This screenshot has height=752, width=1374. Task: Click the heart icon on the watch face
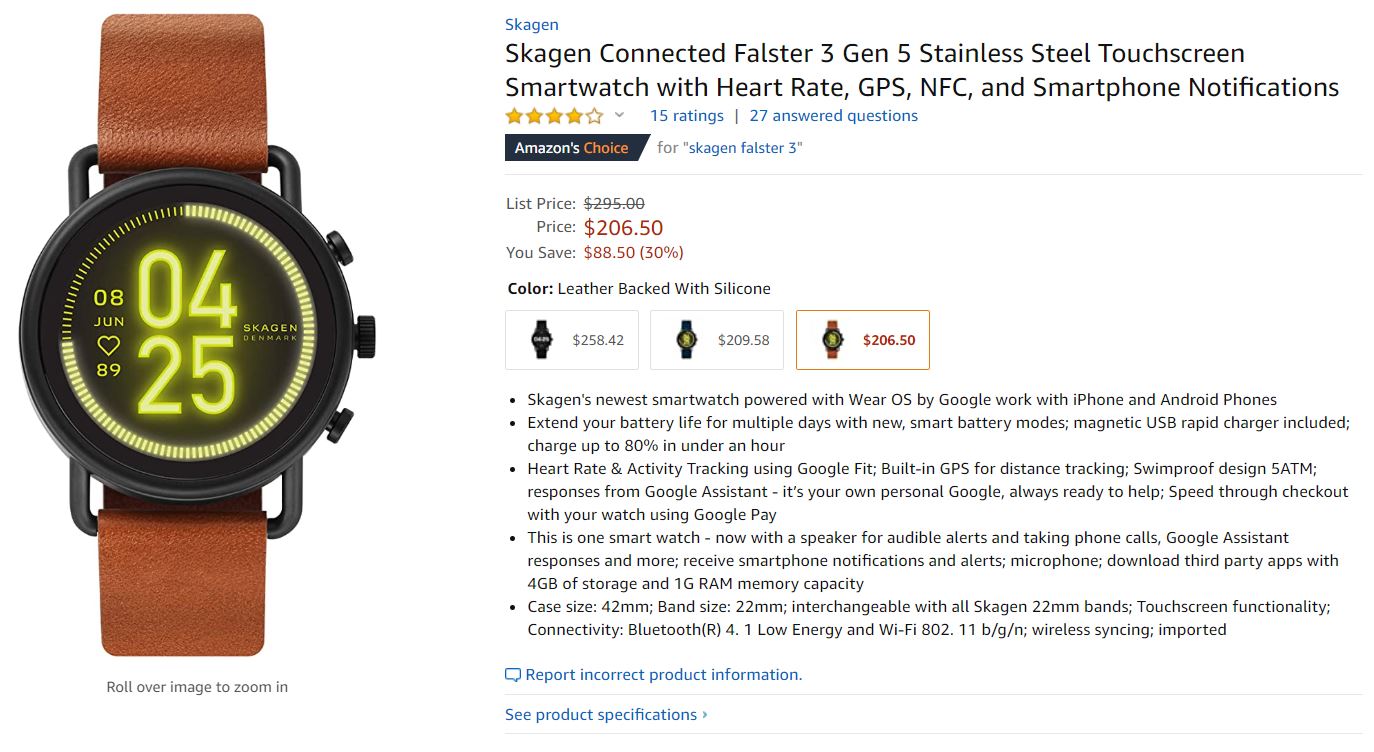tap(108, 346)
